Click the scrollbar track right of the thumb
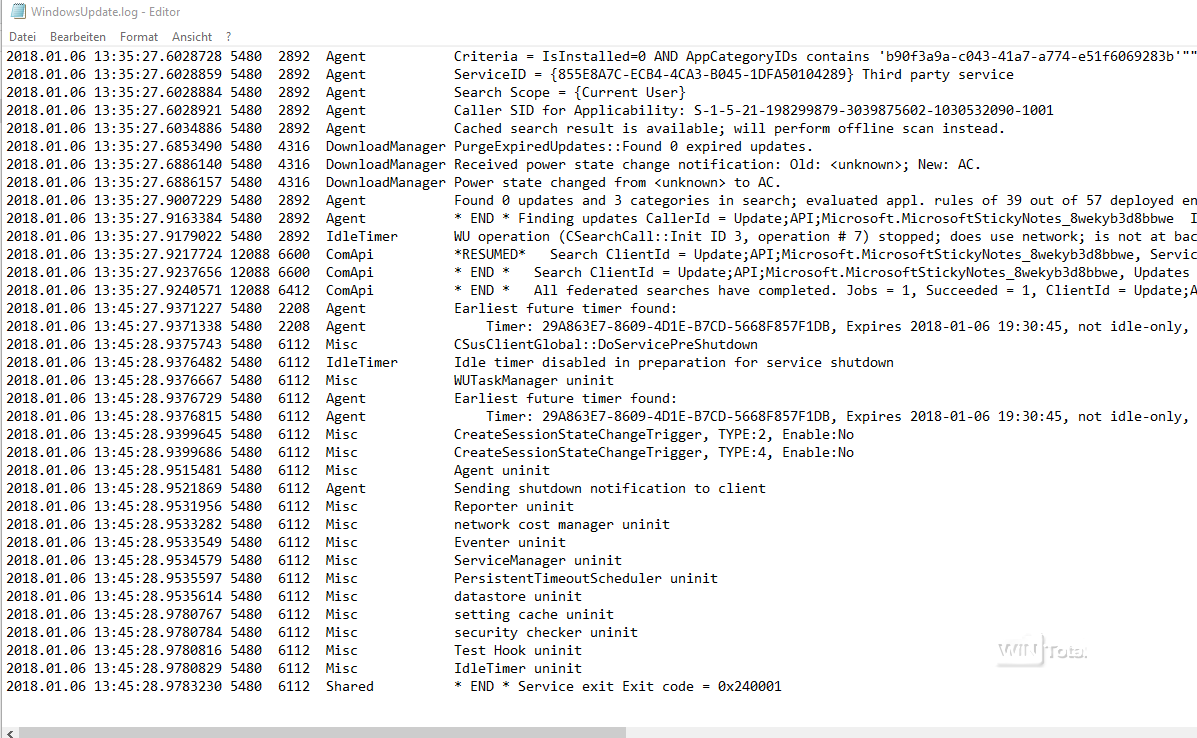This screenshot has width=1197, height=738. point(900,732)
